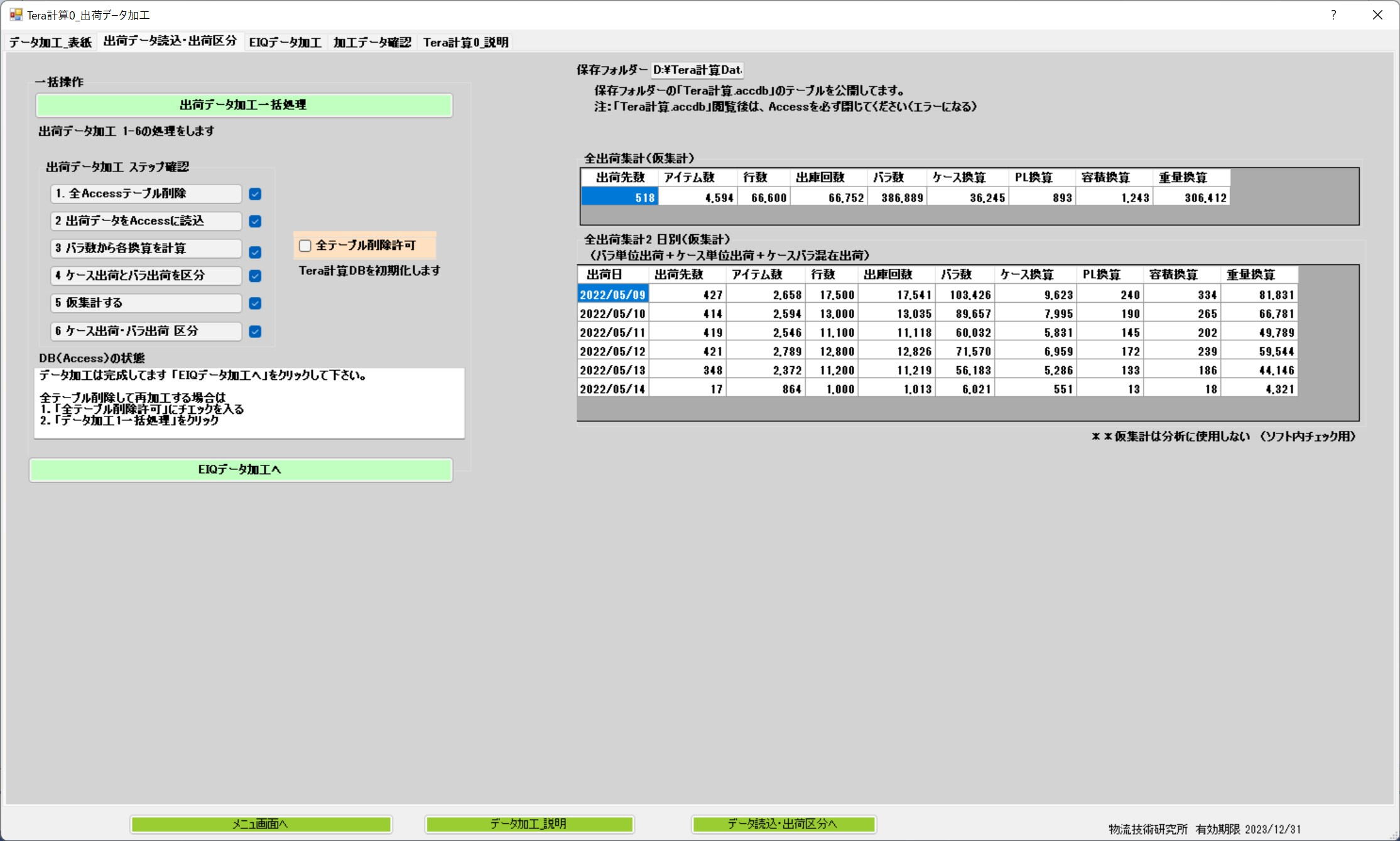Toggle the 全テーブル削除許可 checkbox
The image size is (1400, 841).
coord(305,246)
